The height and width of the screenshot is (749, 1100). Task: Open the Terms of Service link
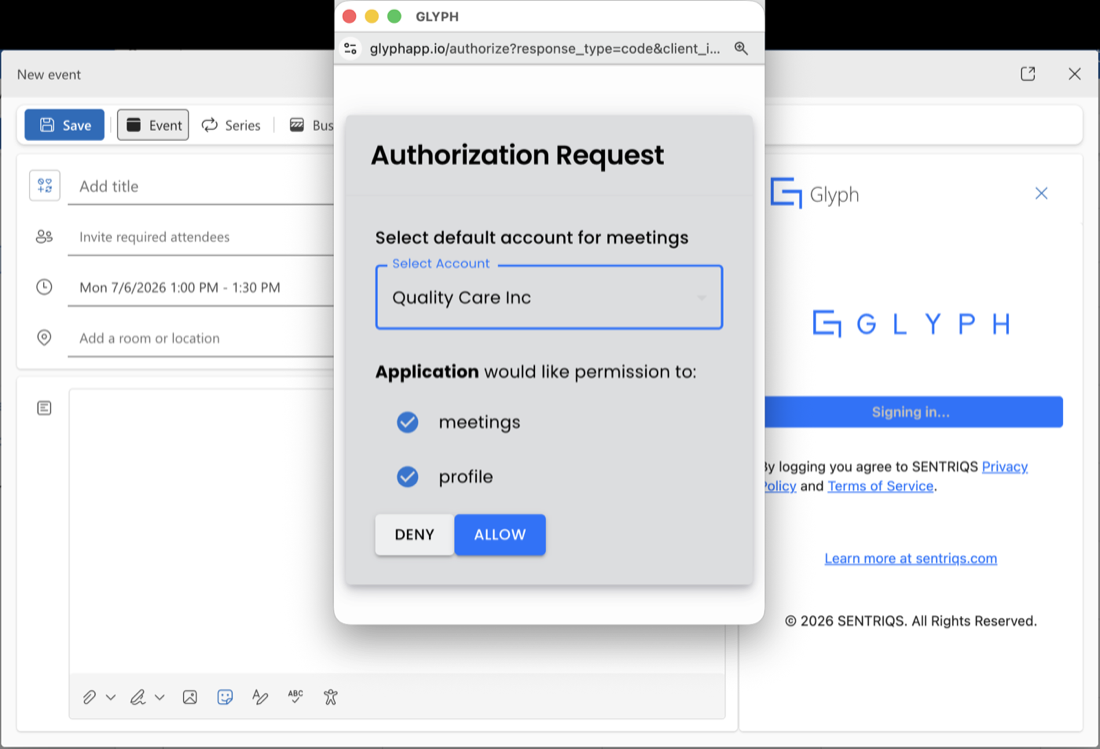[x=880, y=486]
